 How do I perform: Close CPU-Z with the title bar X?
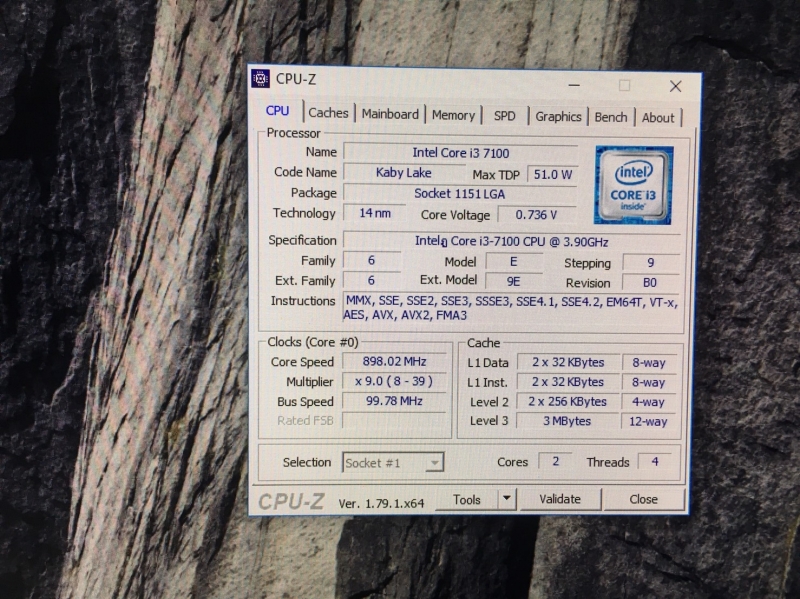(676, 86)
